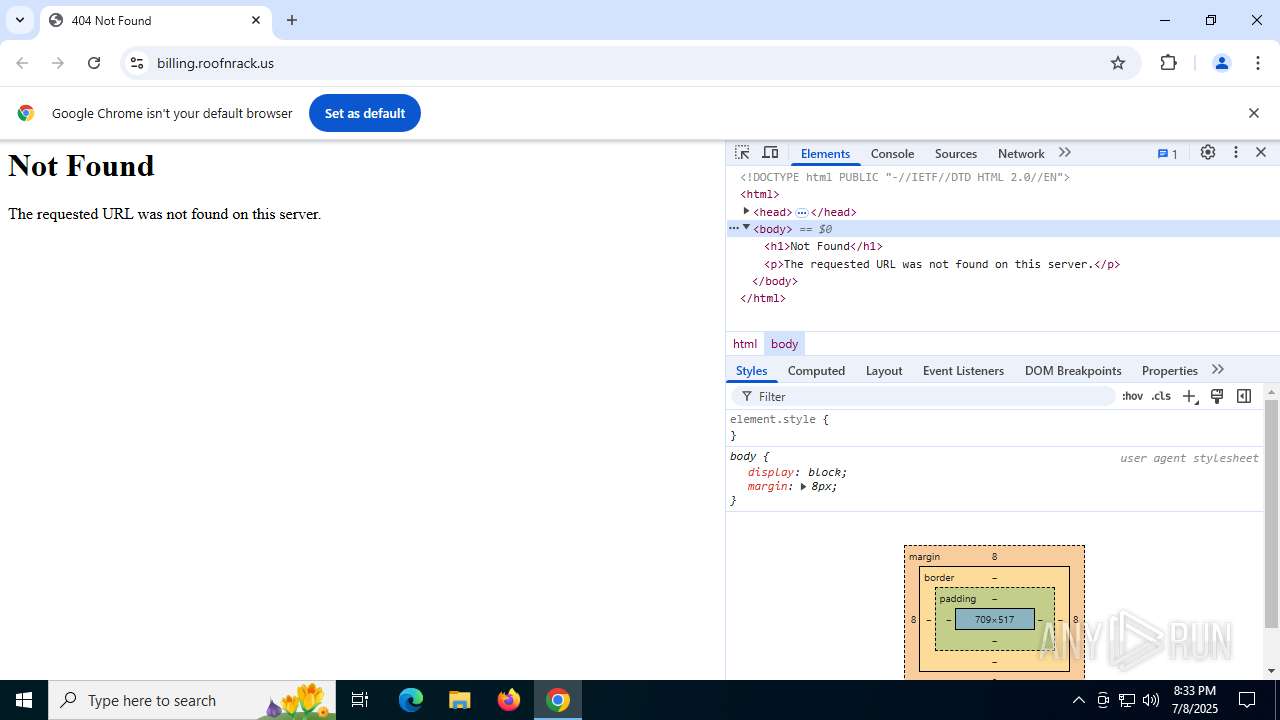Expand the head element node
This screenshot has height=720, width=1280.
(746, 211)
